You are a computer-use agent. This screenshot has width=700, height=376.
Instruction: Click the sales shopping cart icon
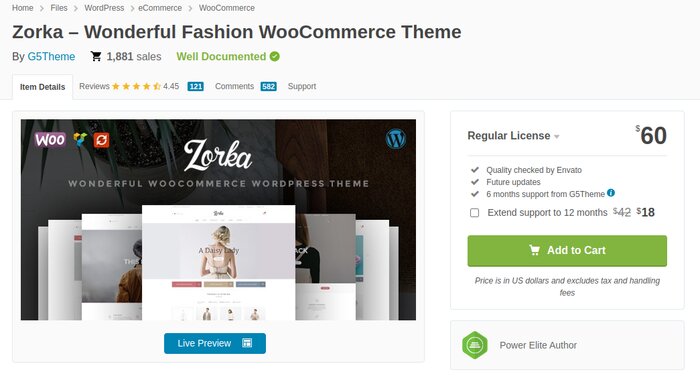coord(96,56)
